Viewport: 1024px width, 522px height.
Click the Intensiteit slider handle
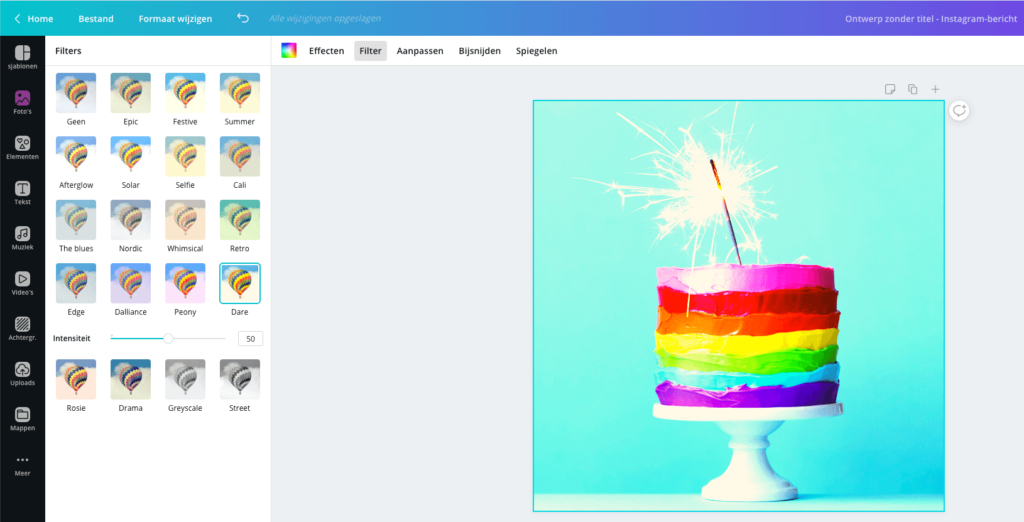tap(168, 339)
